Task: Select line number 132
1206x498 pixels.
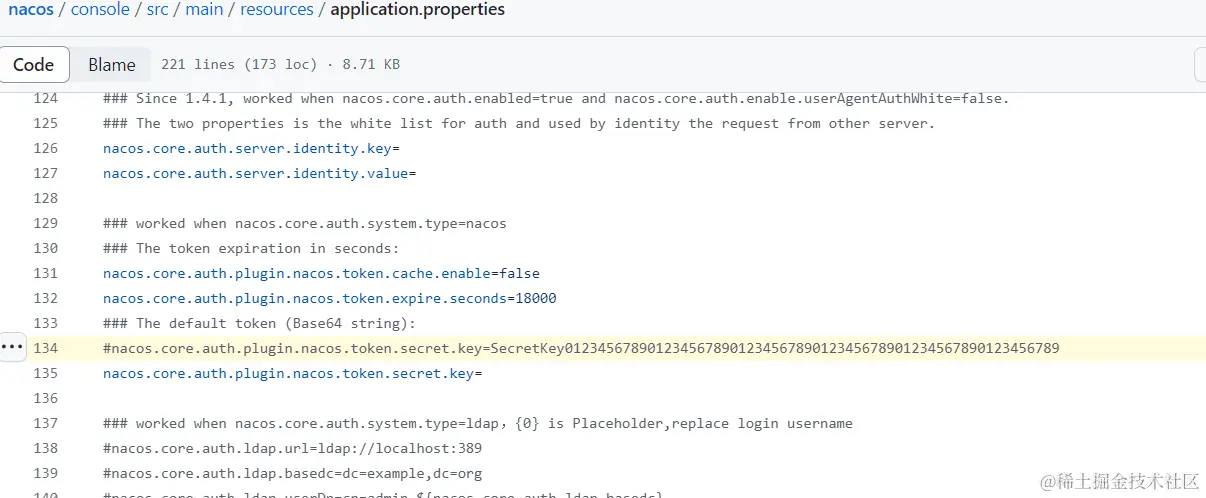Action: click(46, 299)
